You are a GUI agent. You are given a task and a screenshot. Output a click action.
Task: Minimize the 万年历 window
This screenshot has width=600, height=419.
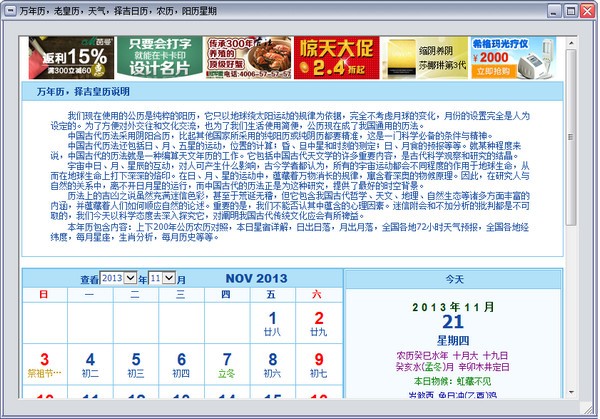point(554,11)
